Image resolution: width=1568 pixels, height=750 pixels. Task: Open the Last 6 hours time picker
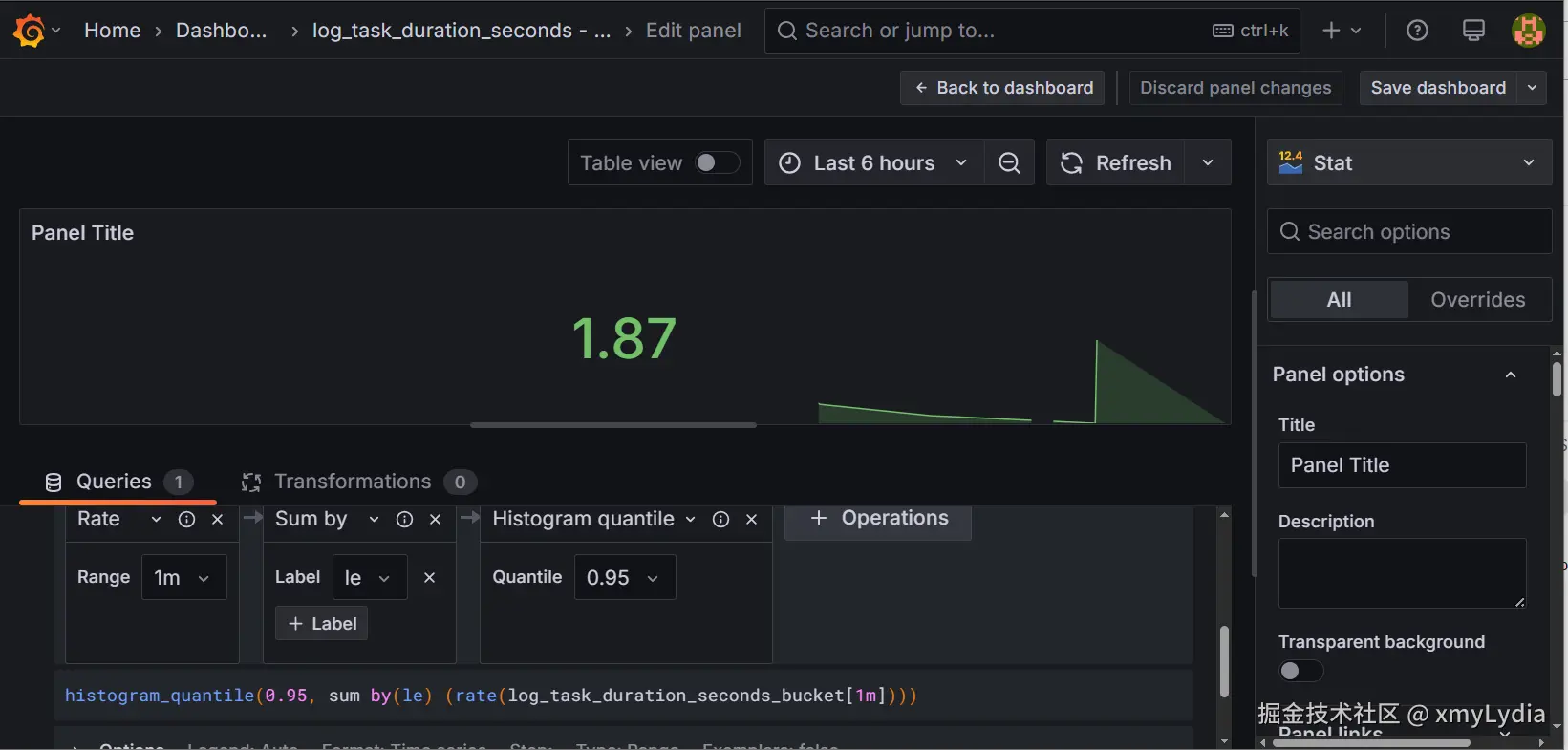874,163
